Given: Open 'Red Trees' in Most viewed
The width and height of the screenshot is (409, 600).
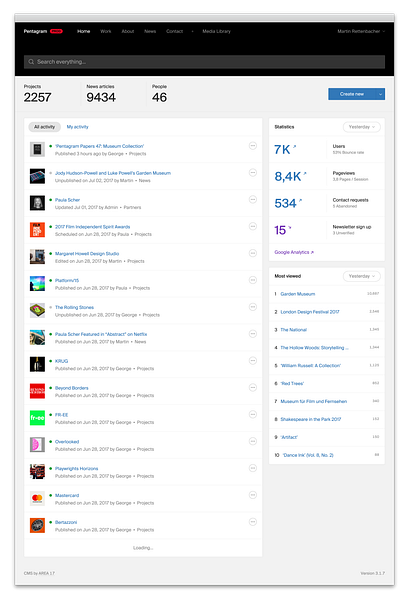Looking at the screenshot, I should tap(292, 383).
